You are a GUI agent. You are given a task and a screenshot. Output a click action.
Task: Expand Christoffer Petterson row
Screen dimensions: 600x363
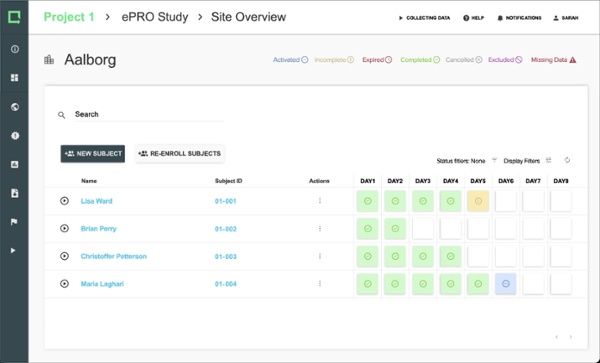[64, 256]
